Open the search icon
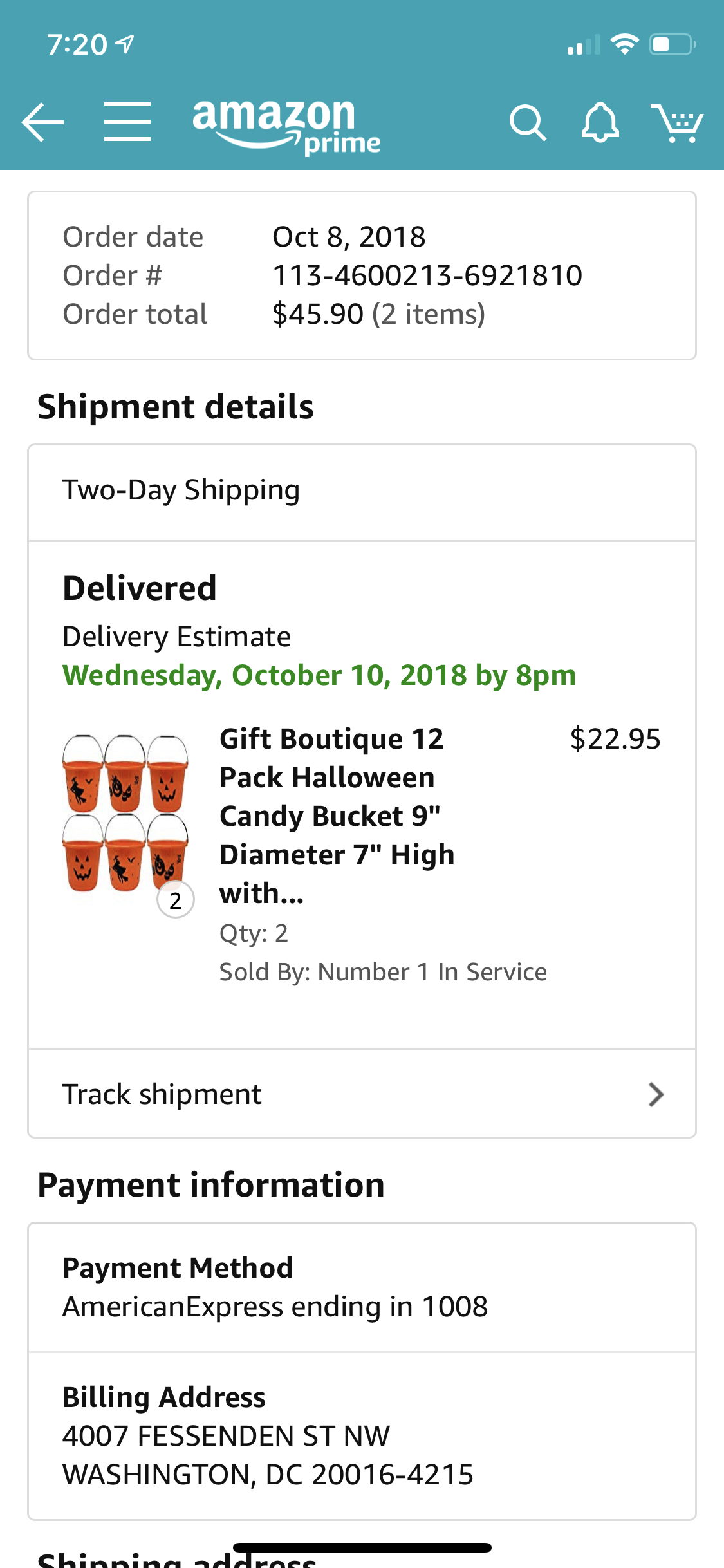Image resolution: width=724 pixels, height=1568 pixels. [x=527, y=122]
